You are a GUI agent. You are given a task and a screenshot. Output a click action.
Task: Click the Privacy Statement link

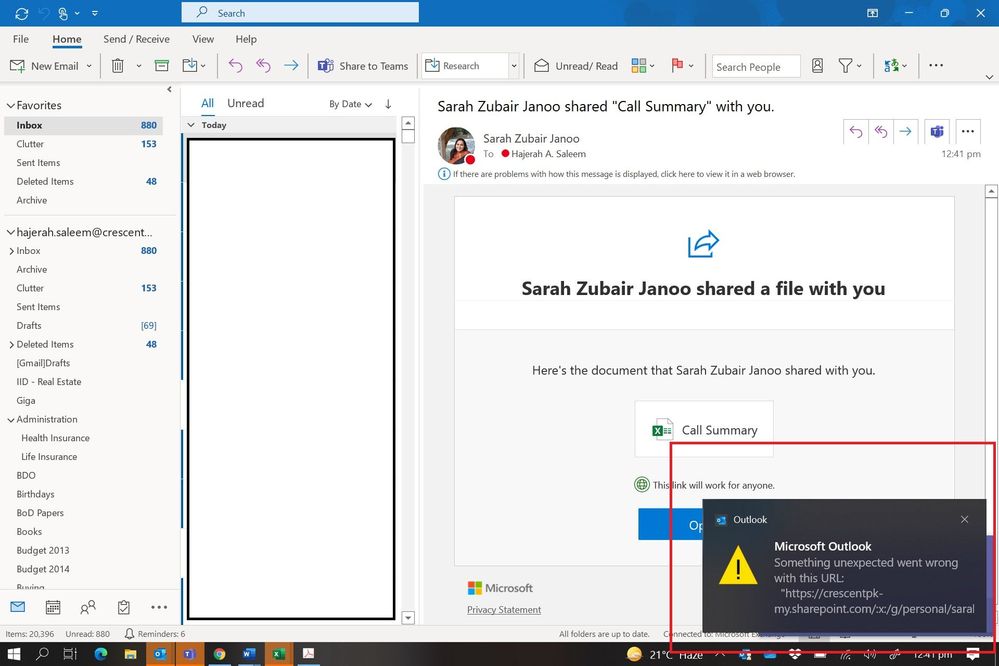click(504, 610)
